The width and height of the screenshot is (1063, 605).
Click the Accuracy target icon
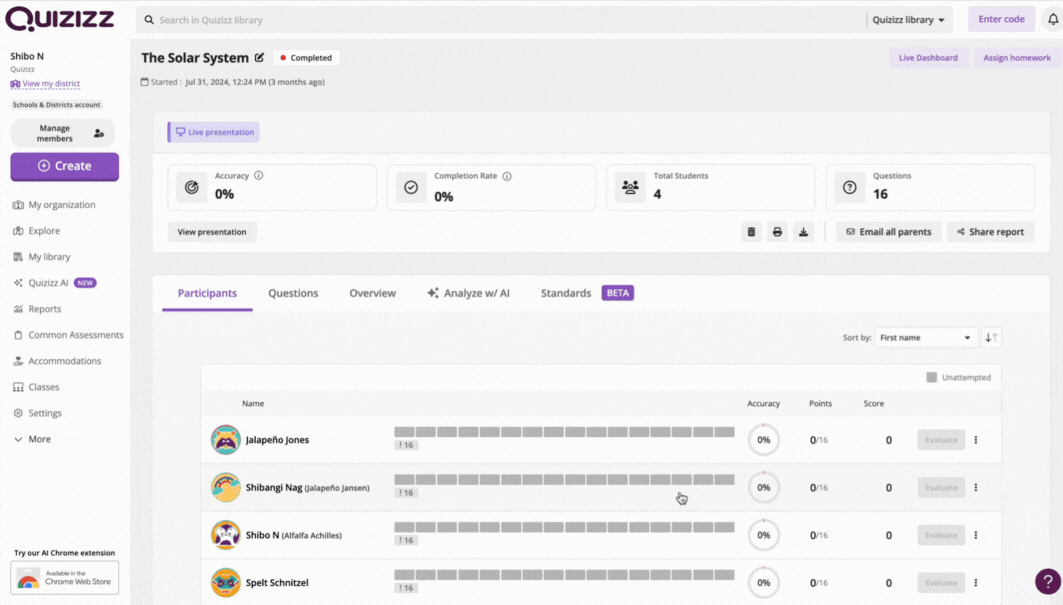(192, 187)
